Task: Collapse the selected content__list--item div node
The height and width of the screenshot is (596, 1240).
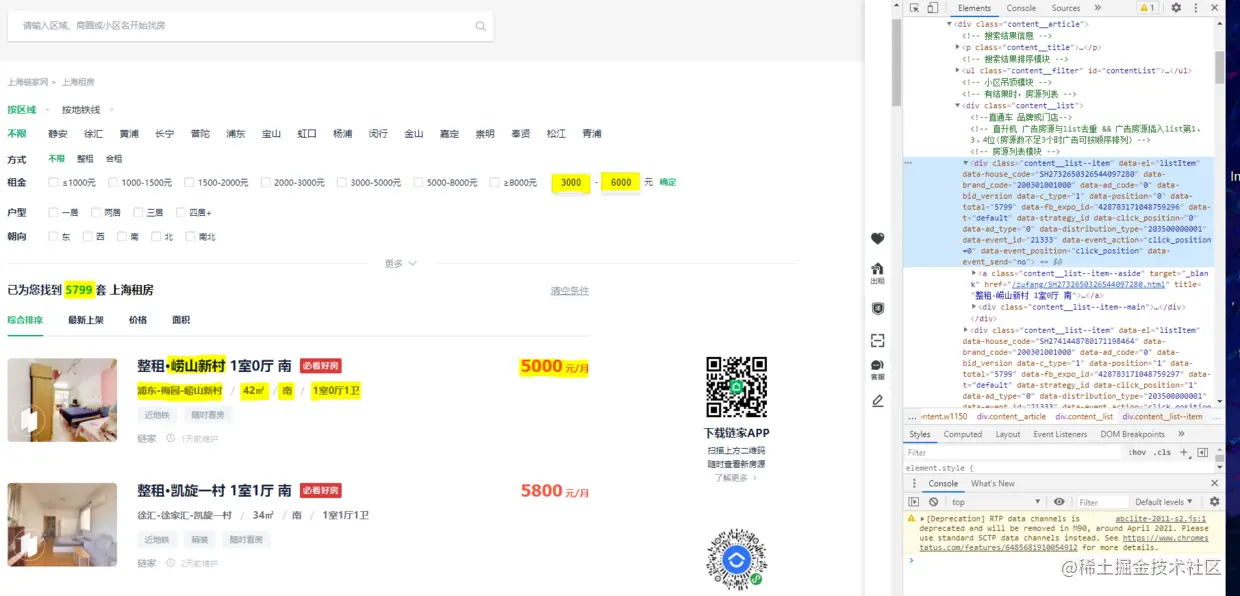Action: tap(966, 162)
